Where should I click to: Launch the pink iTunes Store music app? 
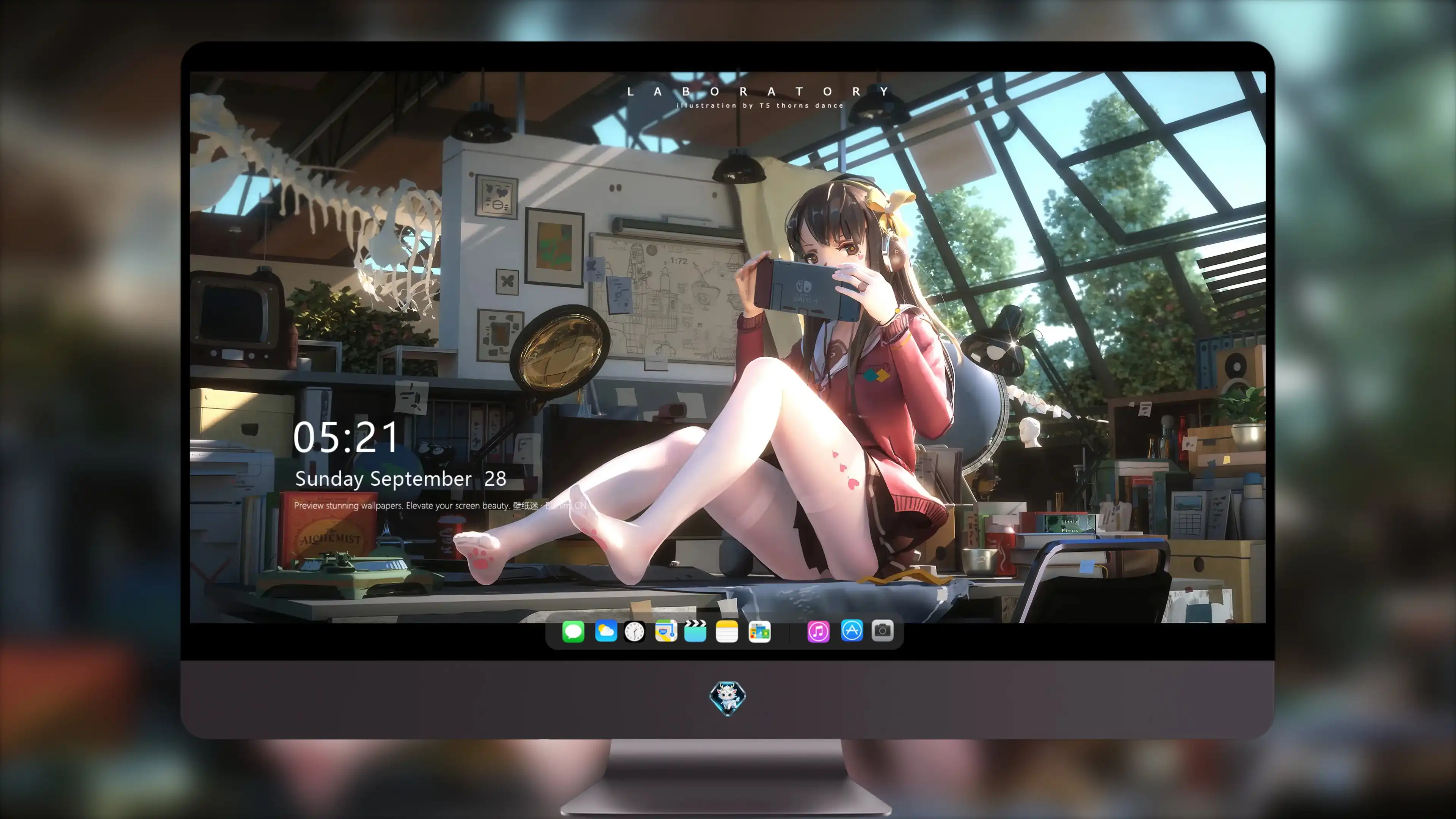click(x=819, y=631)
